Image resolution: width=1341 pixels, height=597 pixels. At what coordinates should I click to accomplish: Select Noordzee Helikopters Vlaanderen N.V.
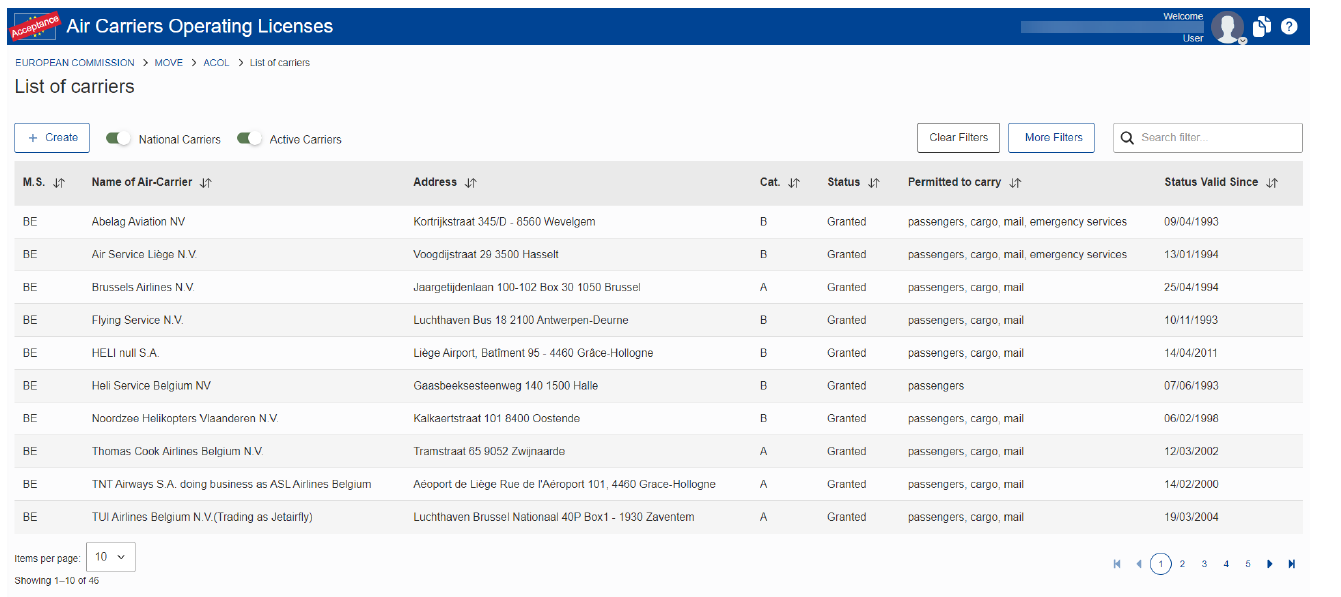point(185,419)
